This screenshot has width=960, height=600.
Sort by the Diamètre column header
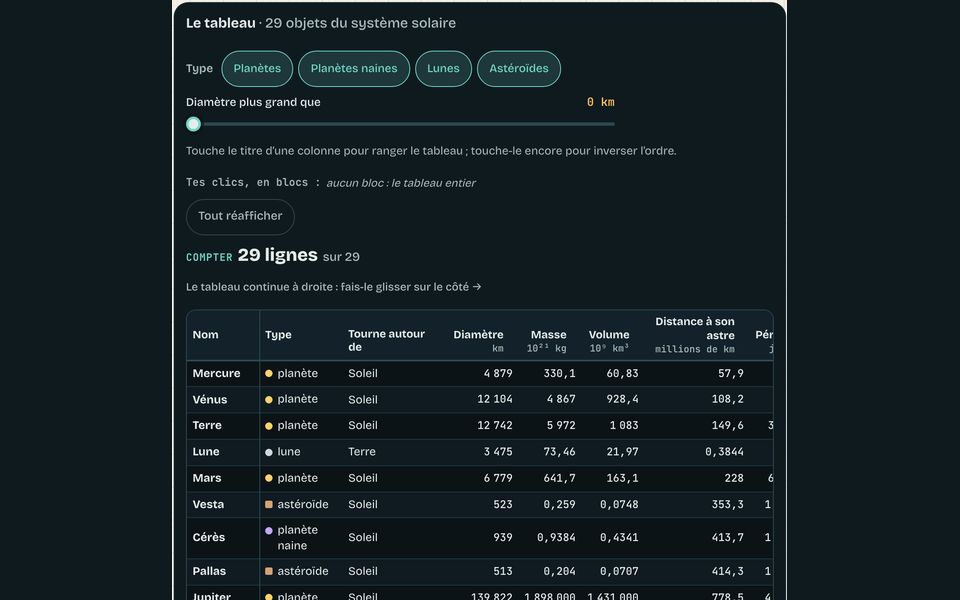click(478, 341)
